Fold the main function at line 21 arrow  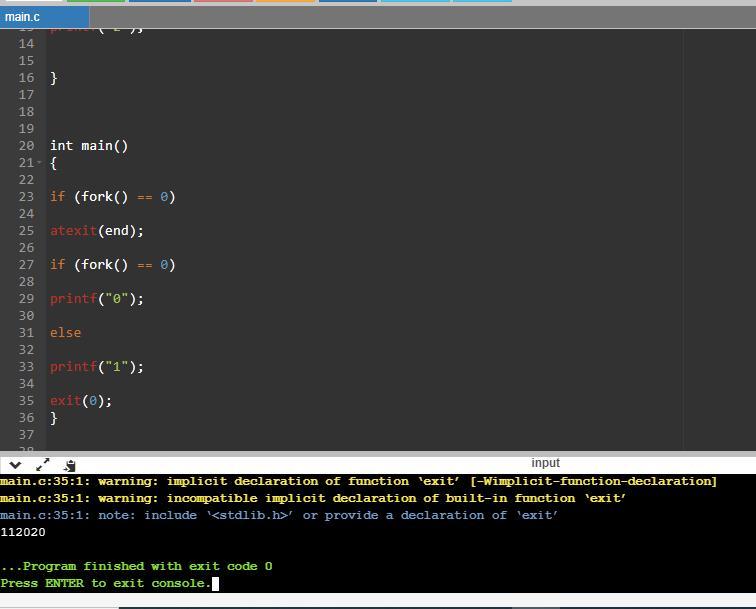pyautogui.click(x=39, y=163)
